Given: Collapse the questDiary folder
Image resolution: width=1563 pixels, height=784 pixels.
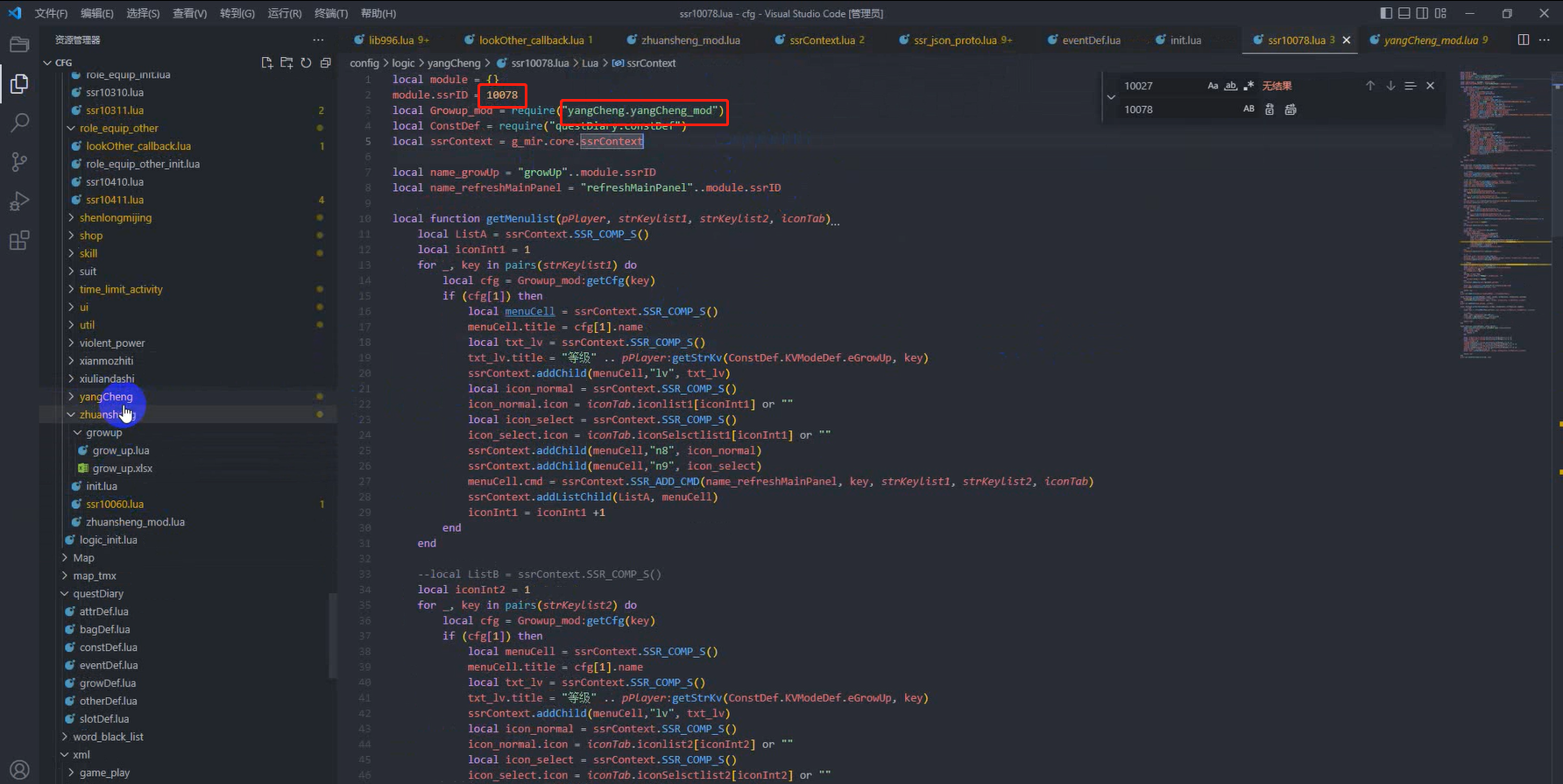Looking at the screenshot, I should click(97, 594).
